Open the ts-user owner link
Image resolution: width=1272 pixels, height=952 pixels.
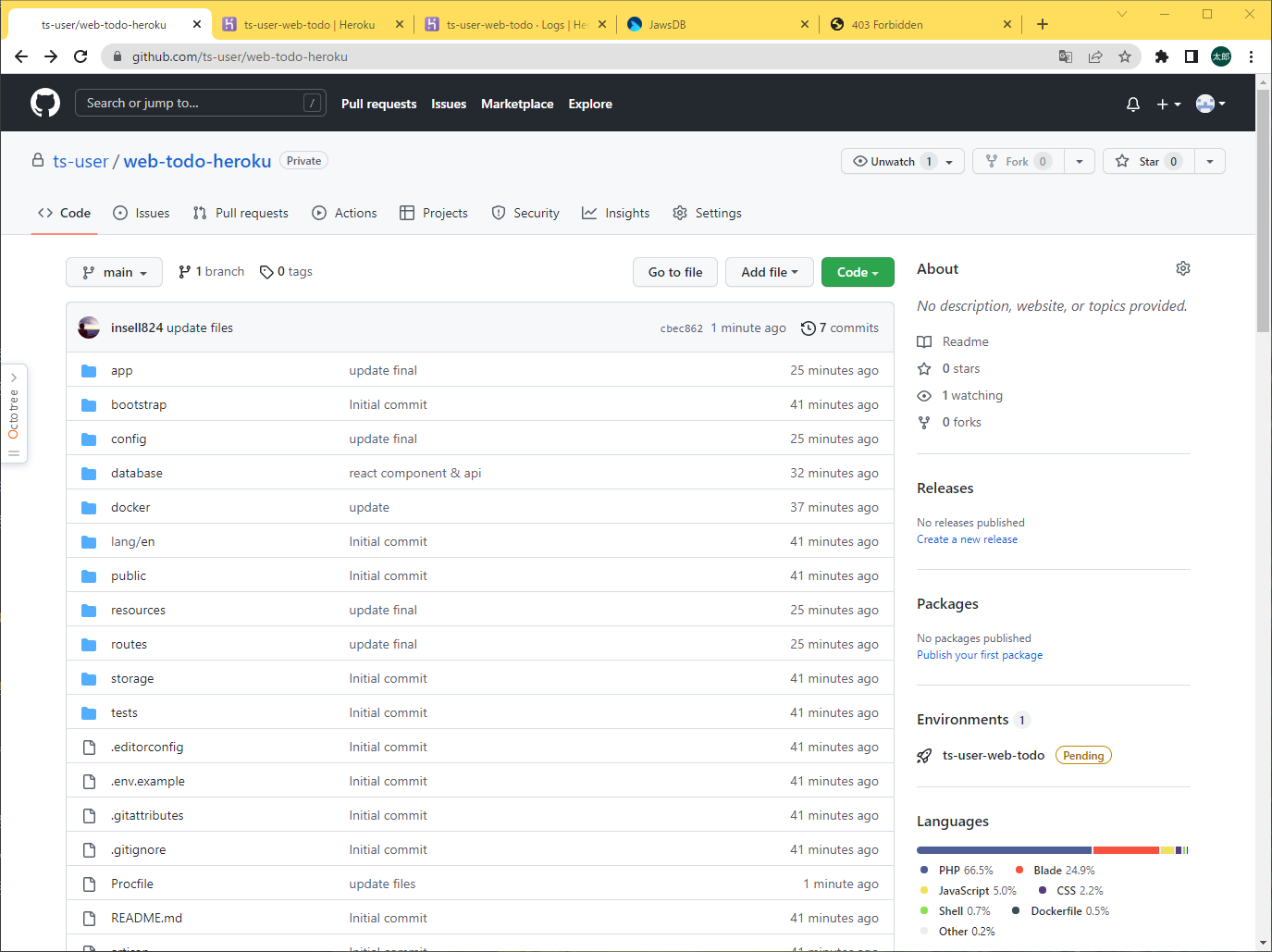[x=80, y=161]
